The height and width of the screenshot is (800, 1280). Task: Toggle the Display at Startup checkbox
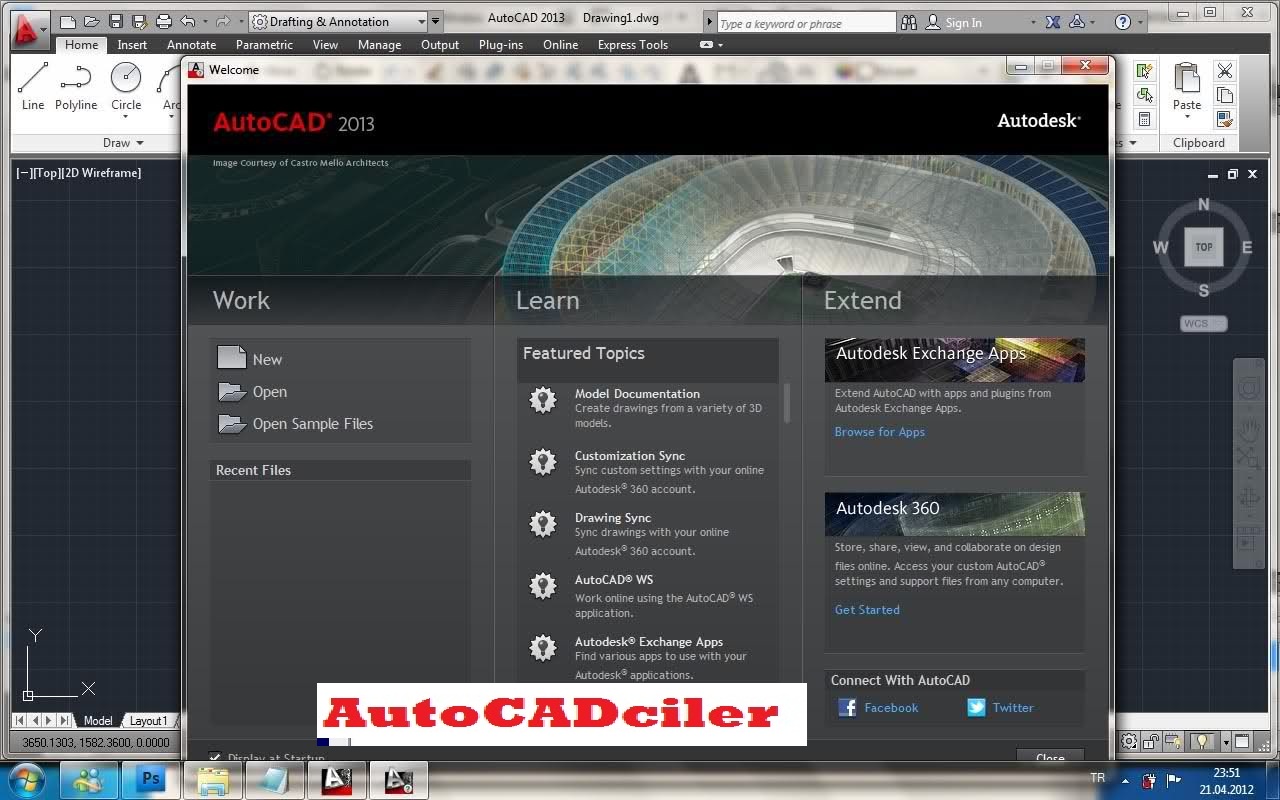[x=214, y=758]
